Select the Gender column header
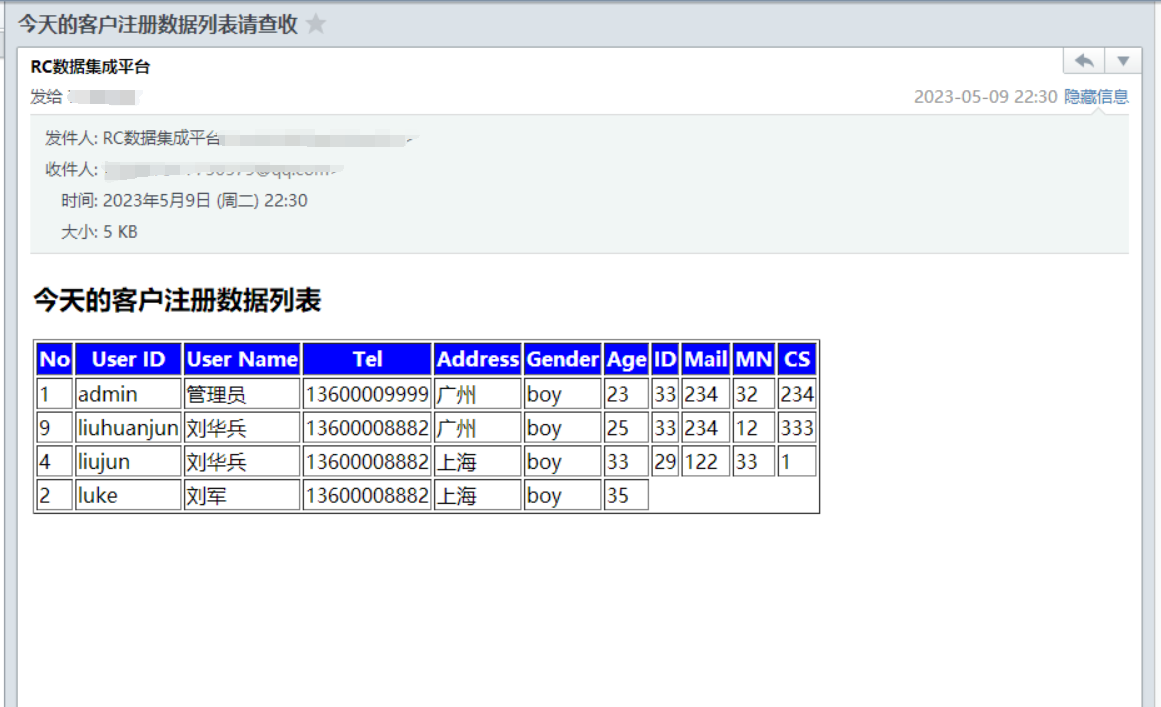The image size is (1161, 707). [x=562, y=359]
